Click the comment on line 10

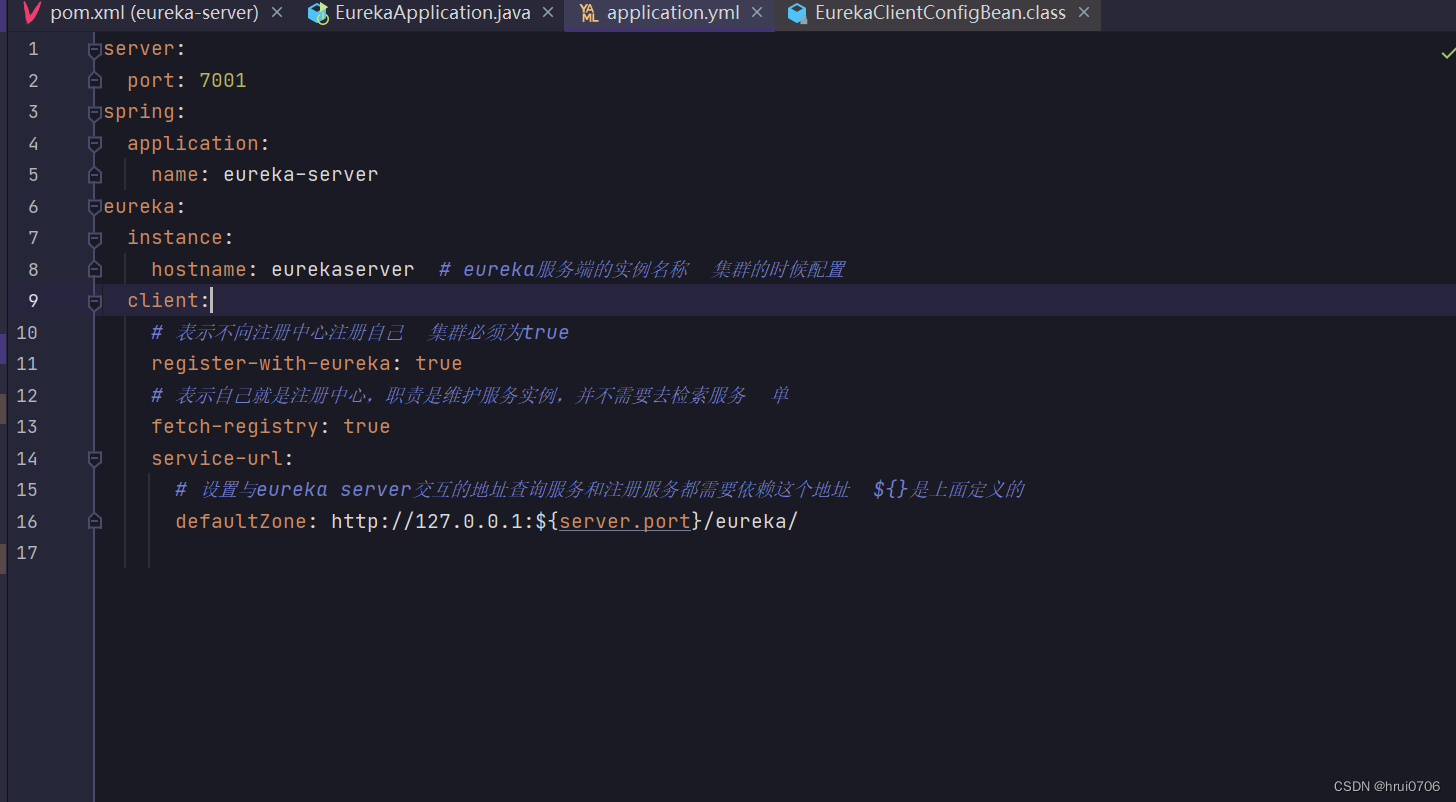coord(360,332)
